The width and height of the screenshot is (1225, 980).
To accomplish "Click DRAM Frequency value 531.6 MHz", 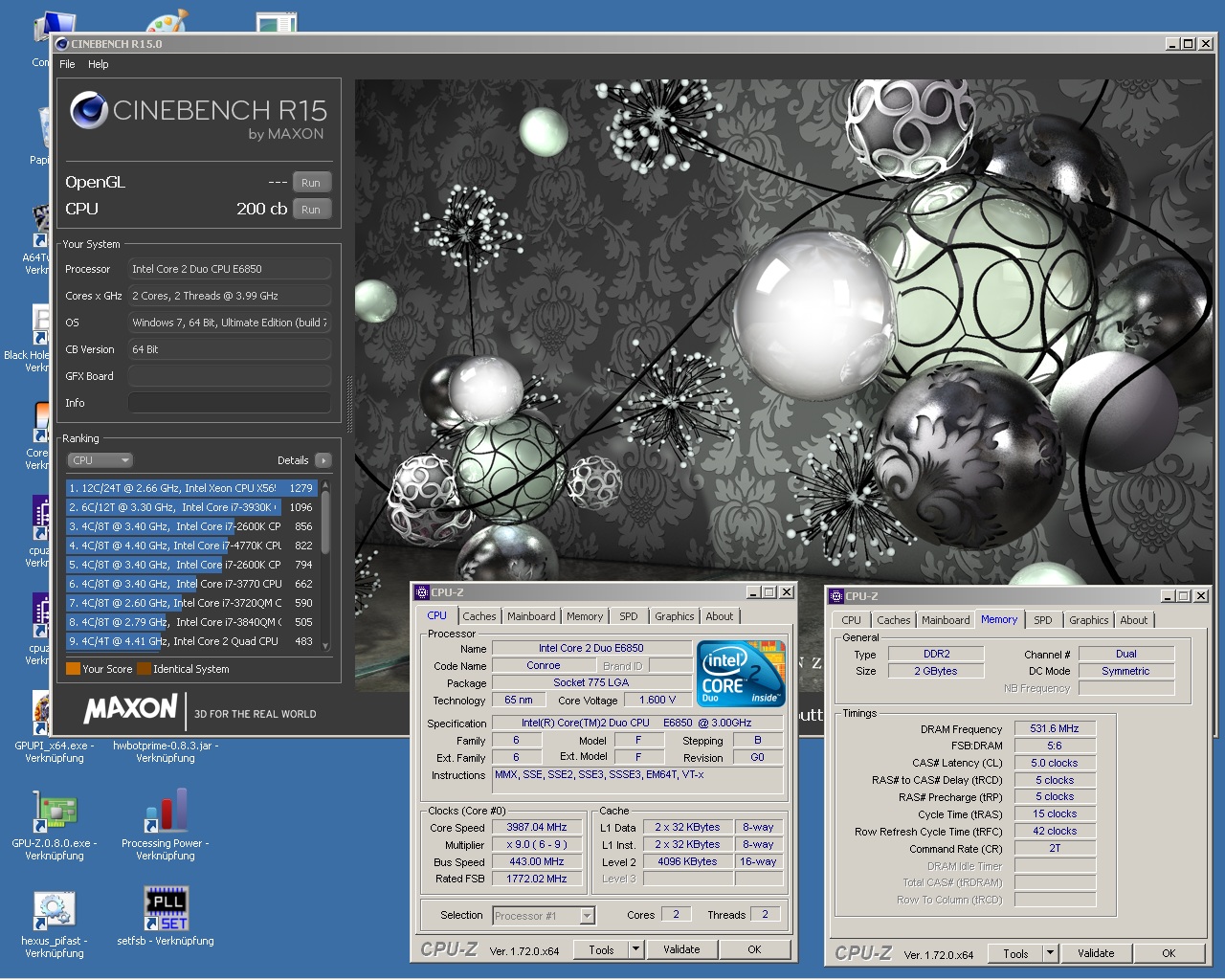I will pyautogui.click(x=1055, y=728).
